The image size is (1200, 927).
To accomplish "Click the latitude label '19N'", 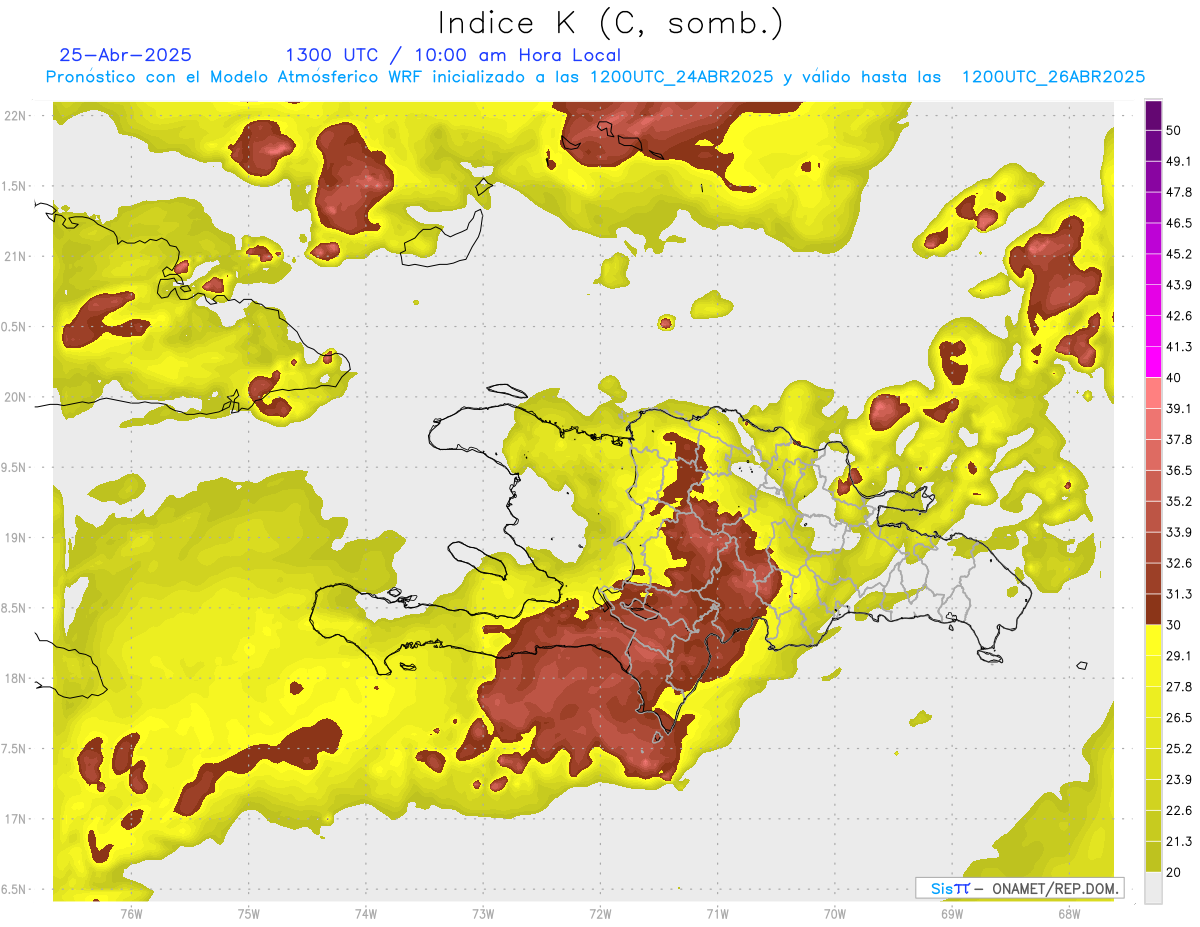I will click(x=15, y=538).
